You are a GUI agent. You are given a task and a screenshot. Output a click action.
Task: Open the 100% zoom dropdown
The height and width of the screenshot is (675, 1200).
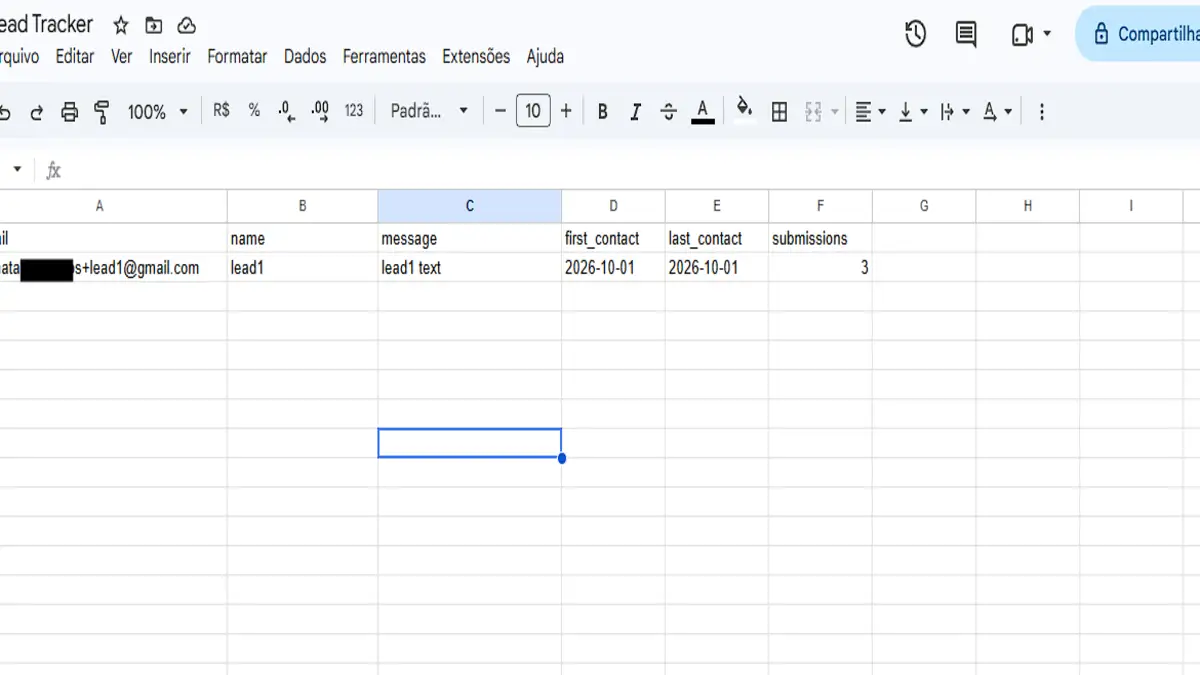point(157,112)
